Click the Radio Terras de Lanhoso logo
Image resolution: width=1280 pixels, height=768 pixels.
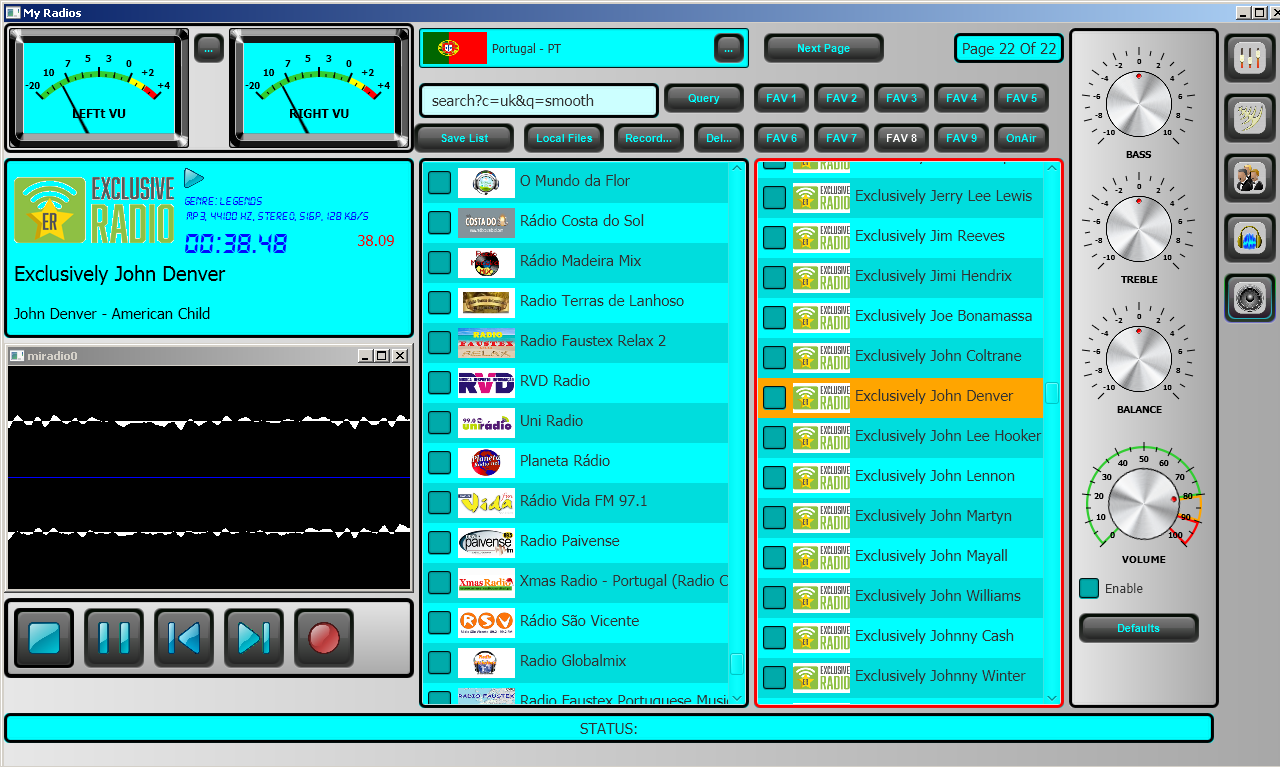click(x=486, y=302)
